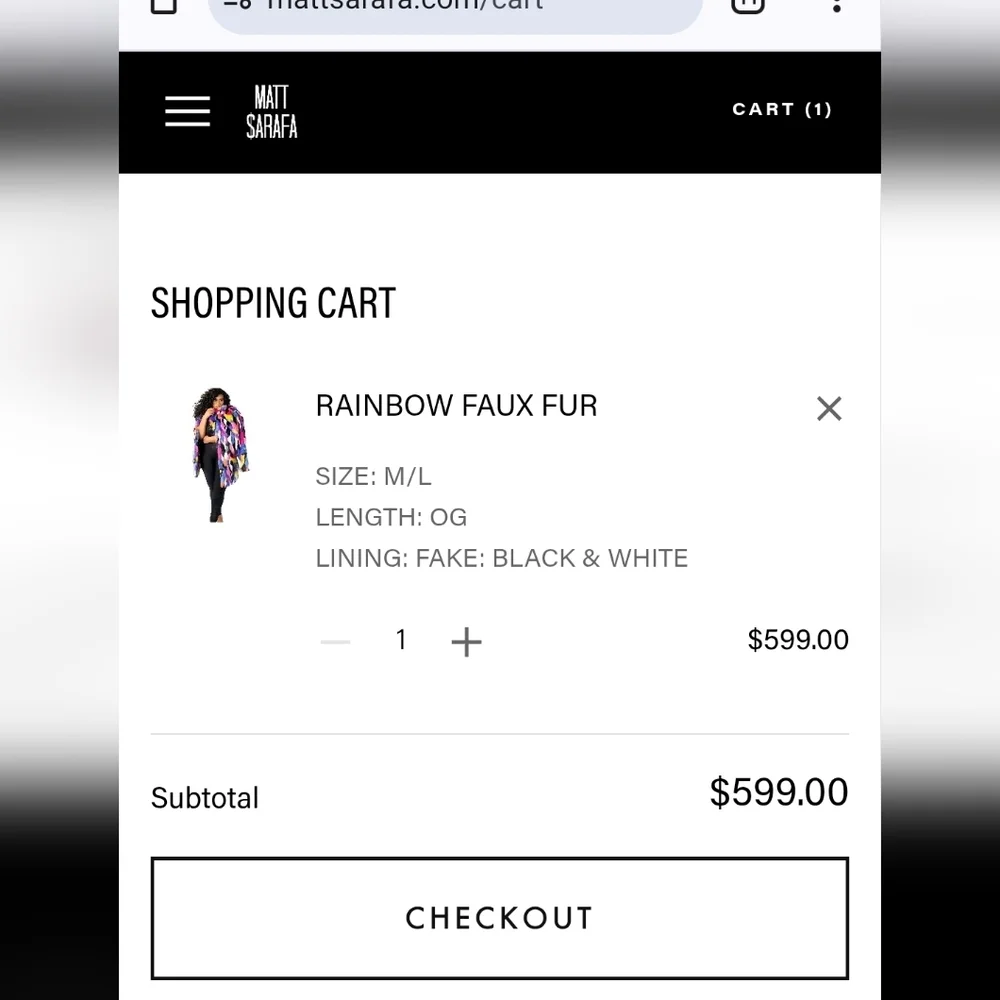The image size is (1000, 1000).
Task: Click the Matt Sarafa logo
Action: pos(271,111)
